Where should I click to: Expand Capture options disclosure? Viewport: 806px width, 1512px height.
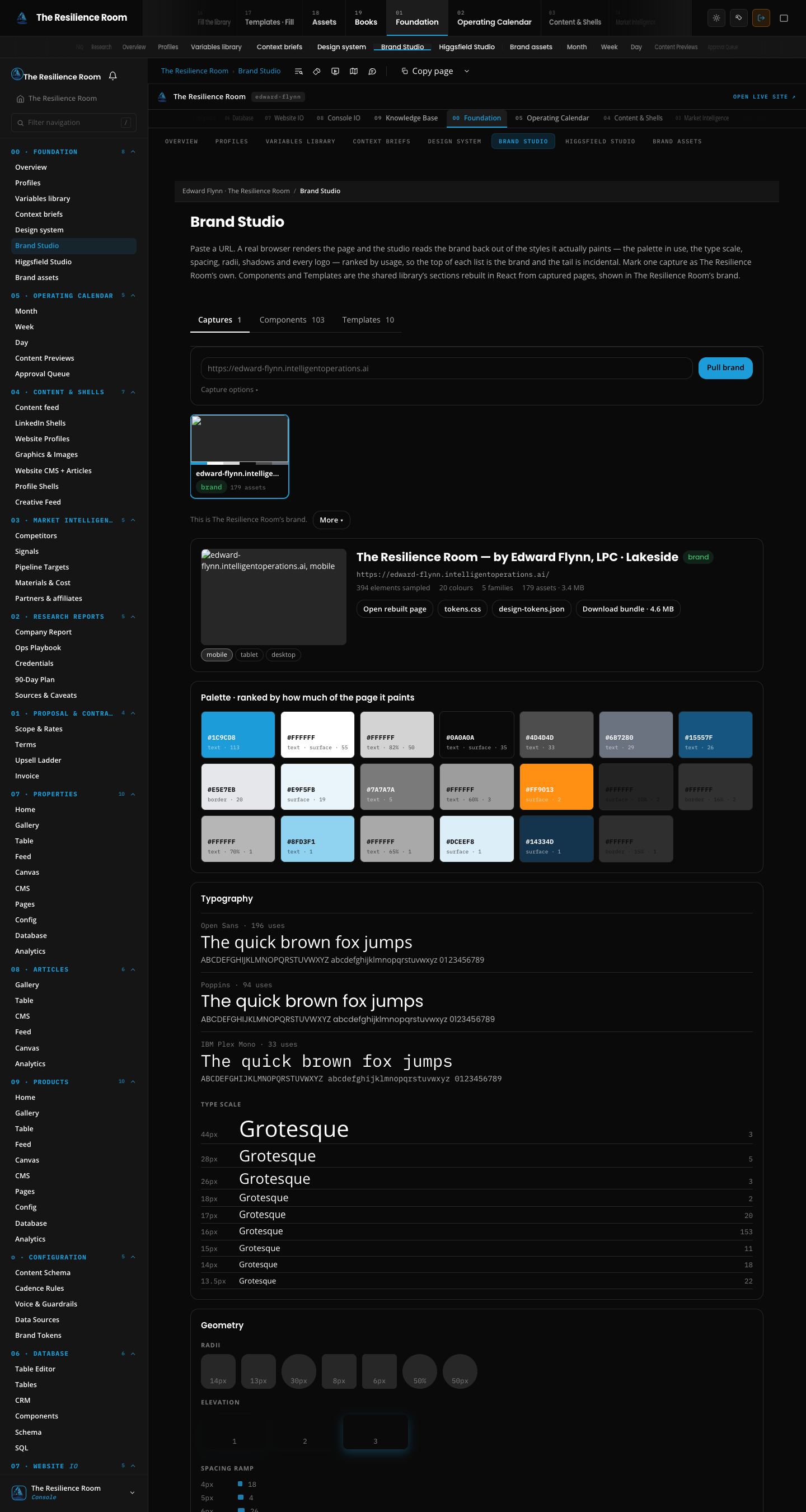[229, 390]
